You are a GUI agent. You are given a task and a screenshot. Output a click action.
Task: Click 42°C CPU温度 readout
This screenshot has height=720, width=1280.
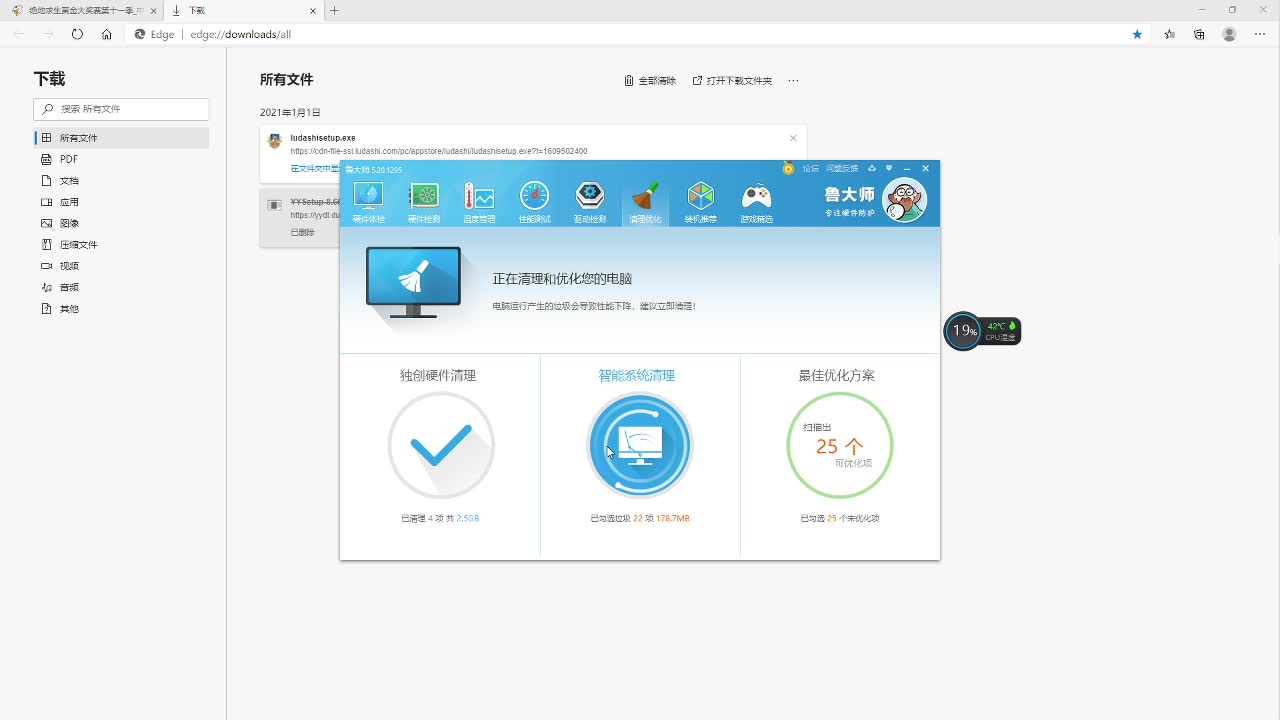click(x=1001, y=331)
